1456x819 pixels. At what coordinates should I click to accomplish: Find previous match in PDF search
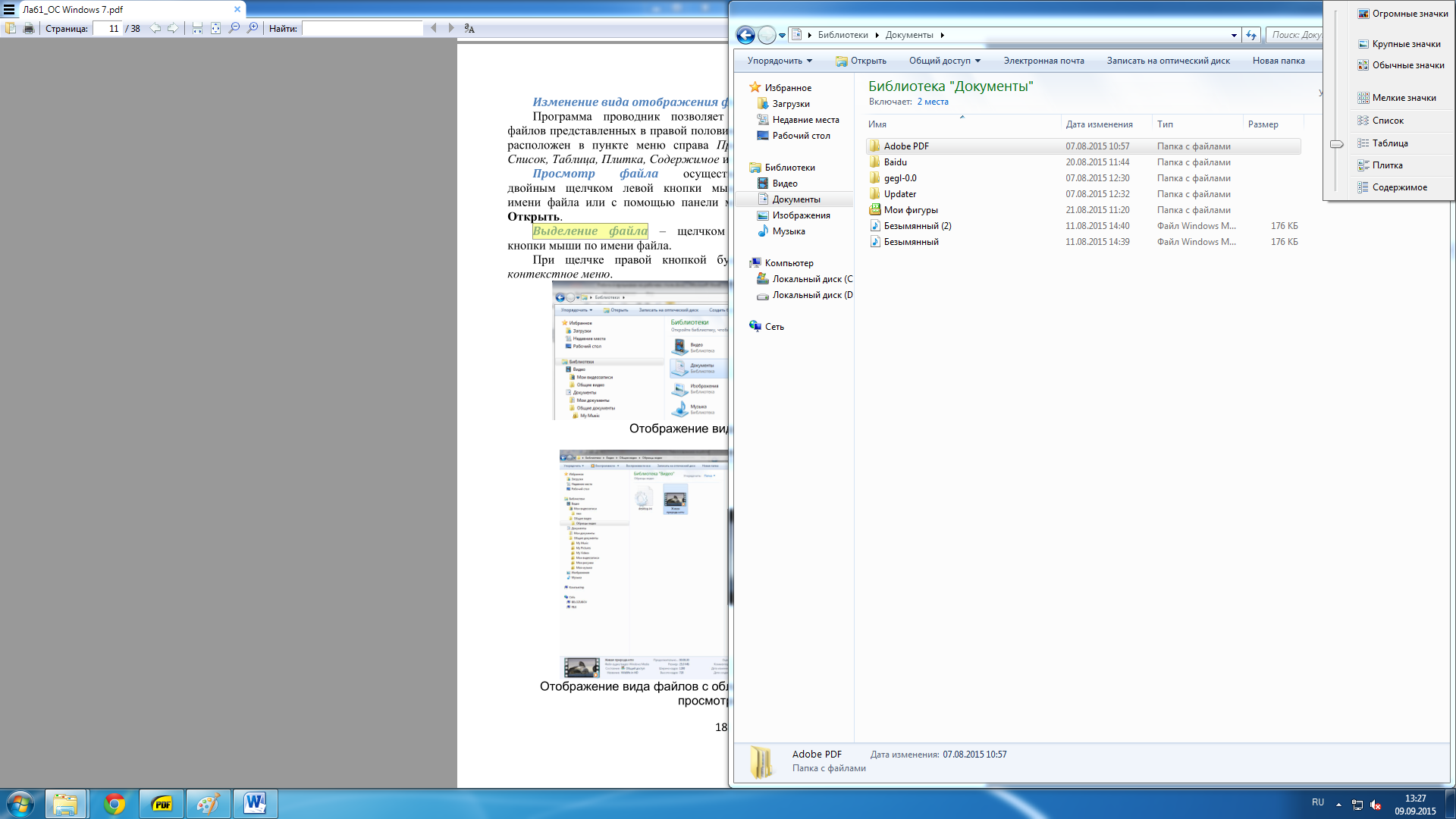434,28
